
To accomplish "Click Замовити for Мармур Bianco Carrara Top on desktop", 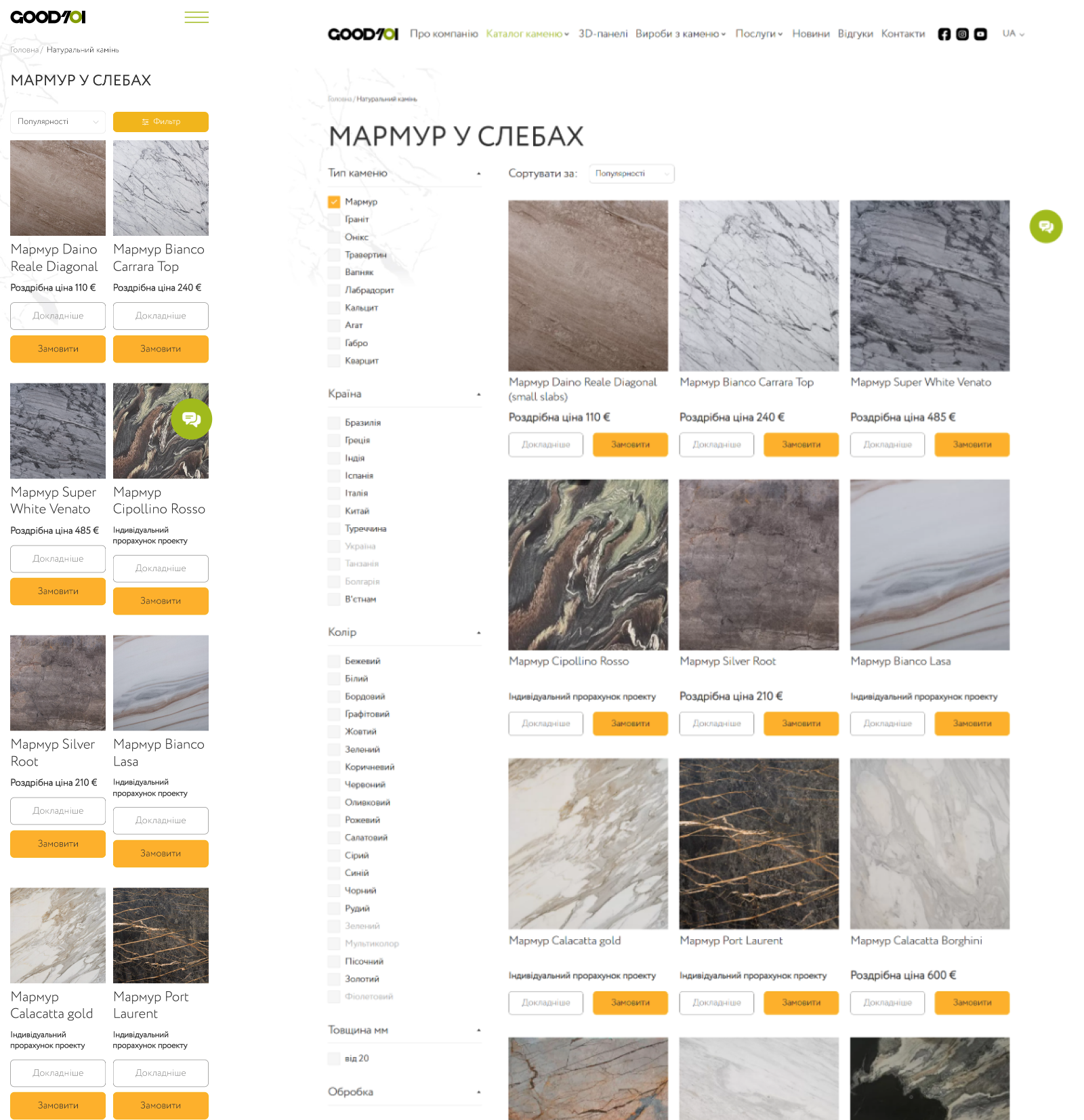I will 801,444.
